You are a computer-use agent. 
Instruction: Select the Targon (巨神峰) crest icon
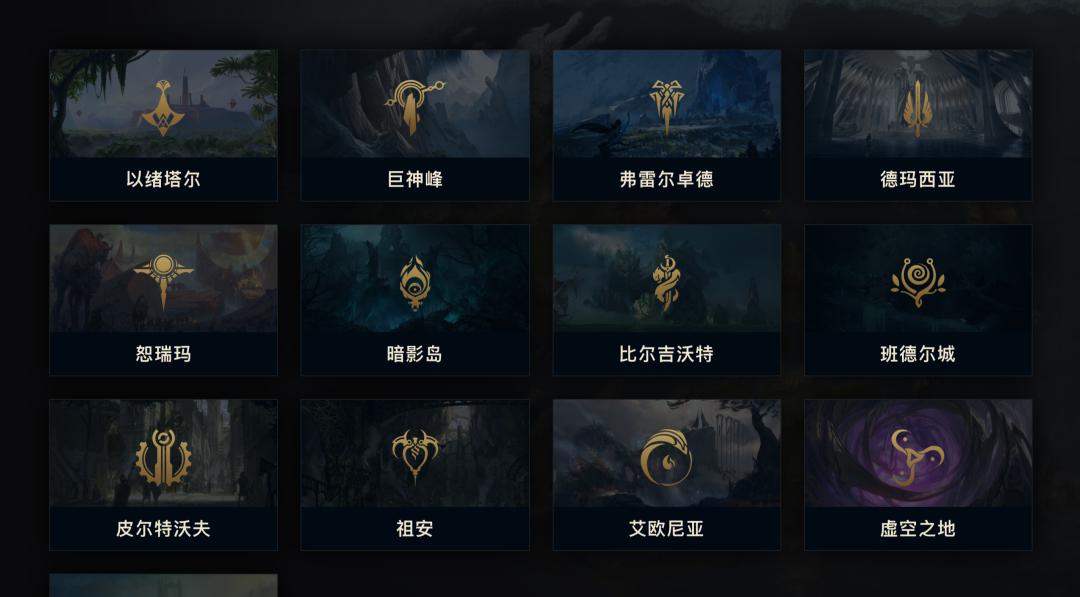click(415, 107)
